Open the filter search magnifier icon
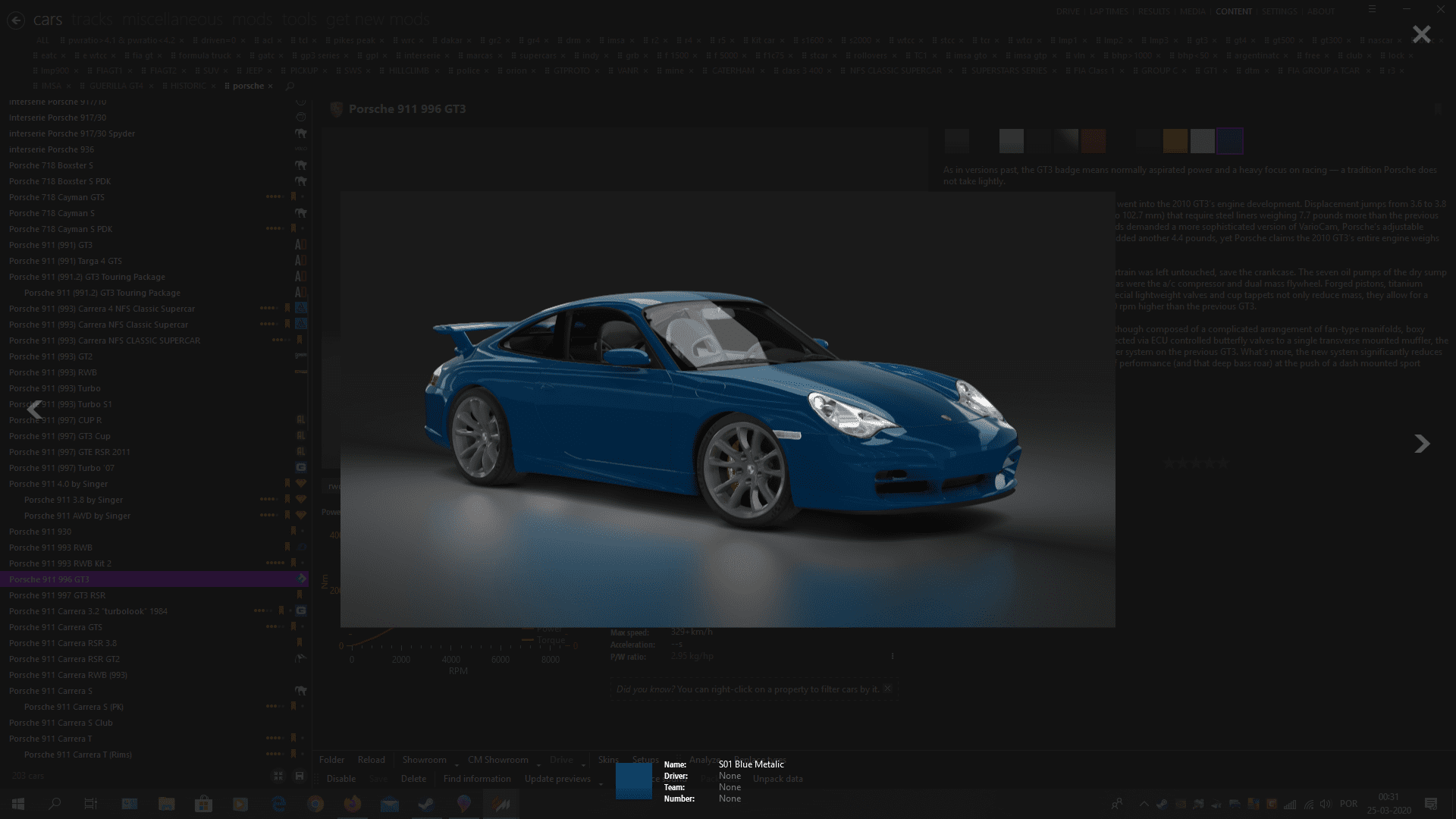The height and width of the screenshot is (819, 1456). click(290, 86)
